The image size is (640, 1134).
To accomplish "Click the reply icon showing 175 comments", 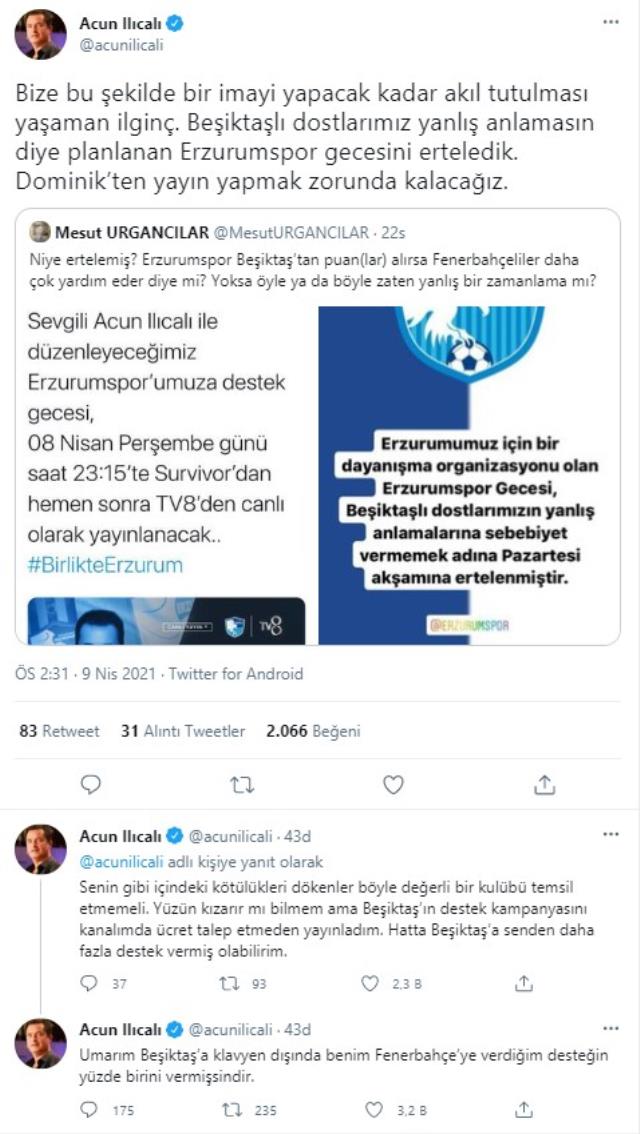I will (89, 1109).
